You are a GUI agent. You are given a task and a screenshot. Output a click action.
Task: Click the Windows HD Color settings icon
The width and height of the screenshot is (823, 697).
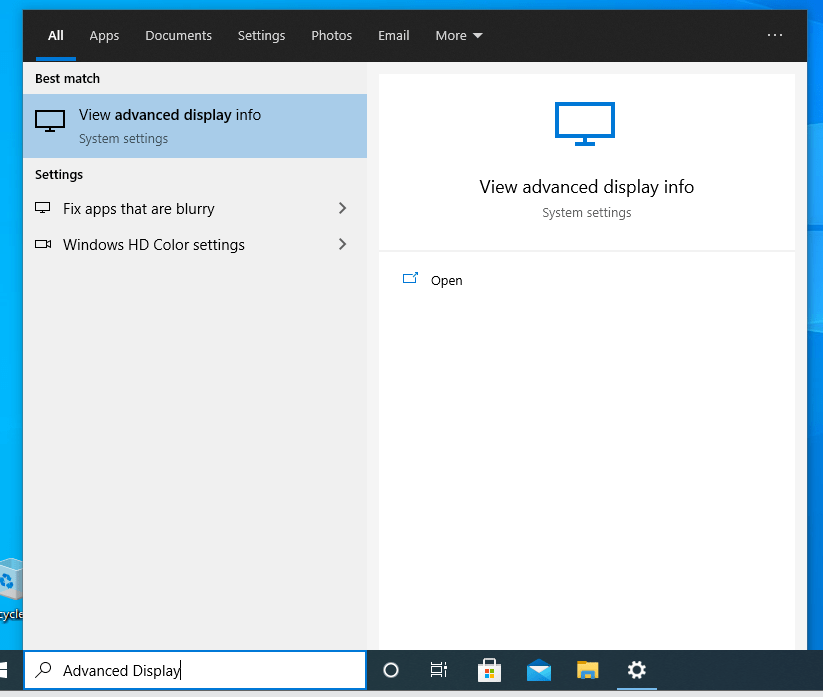click(x=42, y=244)
